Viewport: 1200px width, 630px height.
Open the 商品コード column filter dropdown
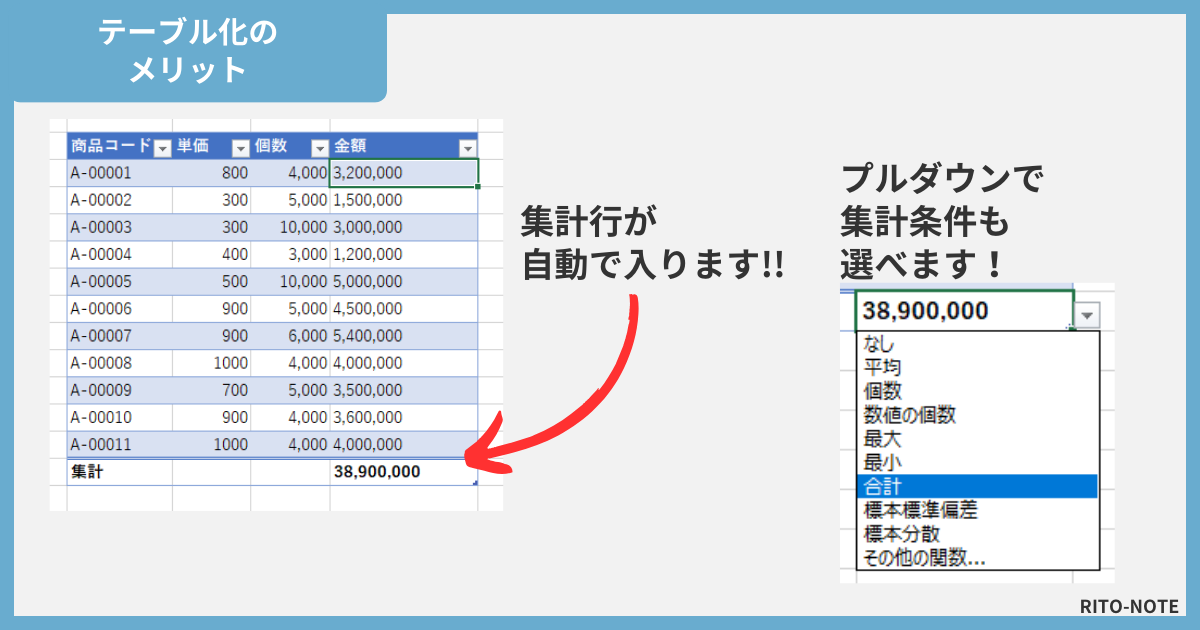click(x=162, y=148)
